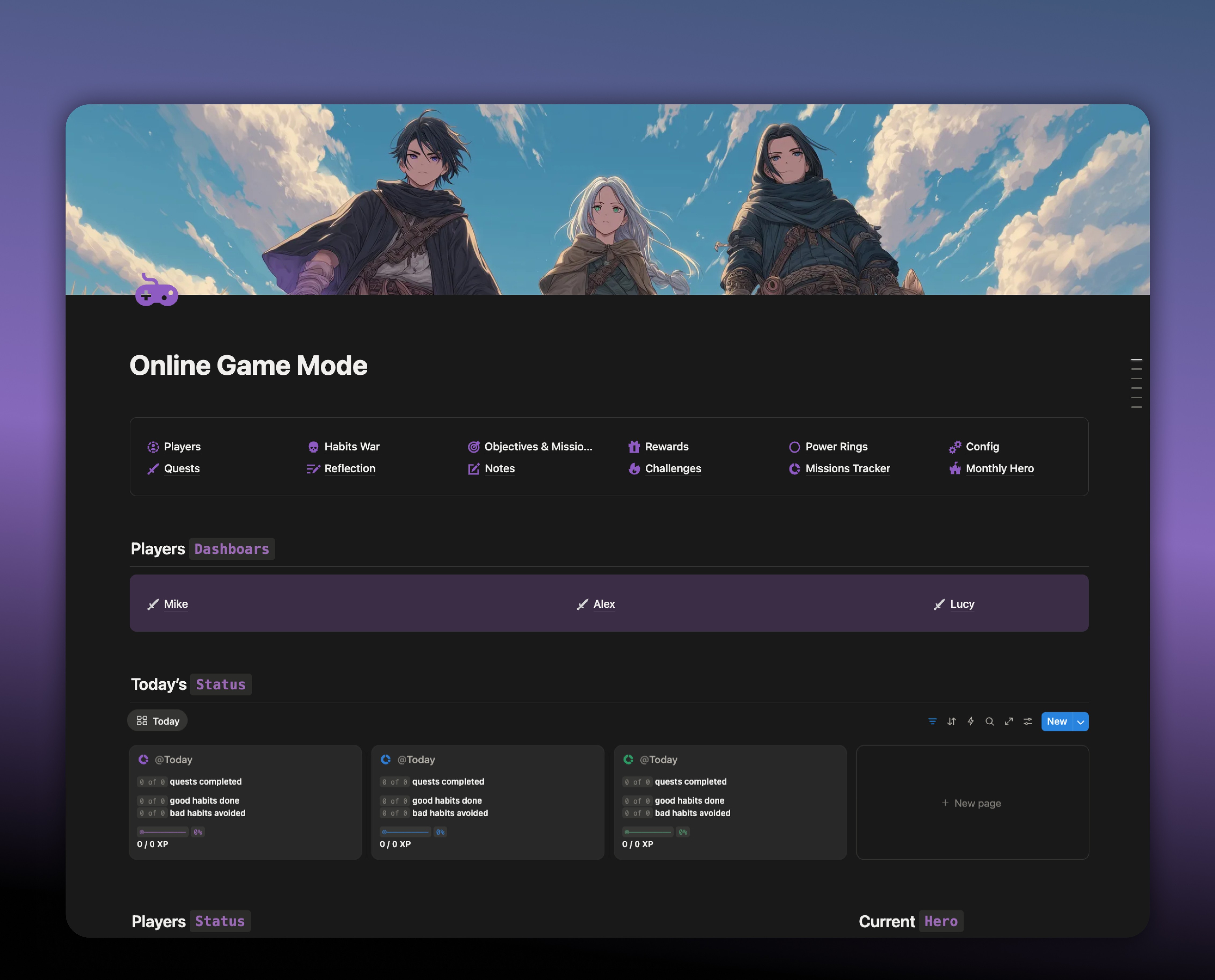Click the sort arrows icon
This screenshot has width=1215, height=980.
[x=951, y=722]
